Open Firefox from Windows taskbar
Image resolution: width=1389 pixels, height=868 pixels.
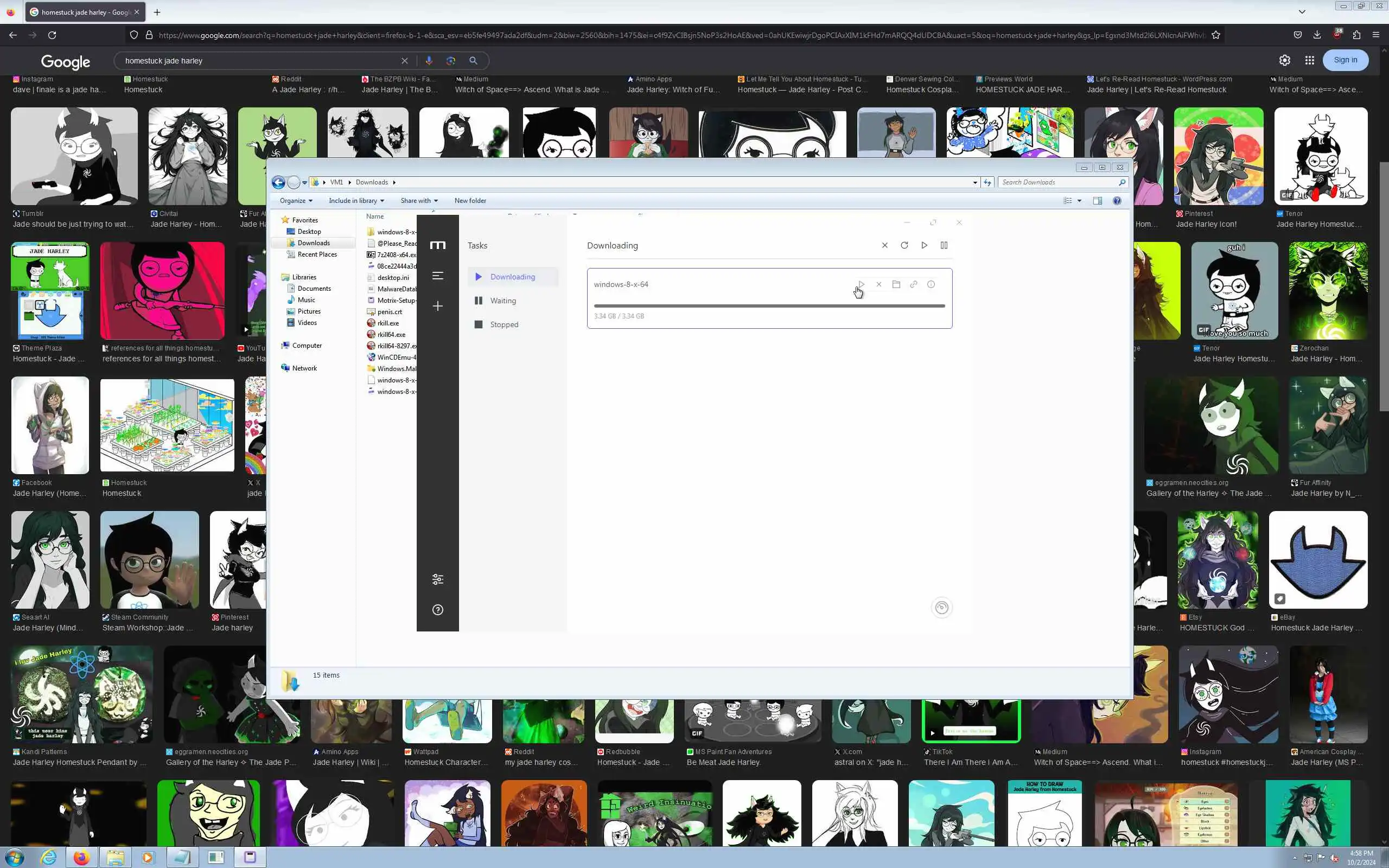click(x=81, y=857)
